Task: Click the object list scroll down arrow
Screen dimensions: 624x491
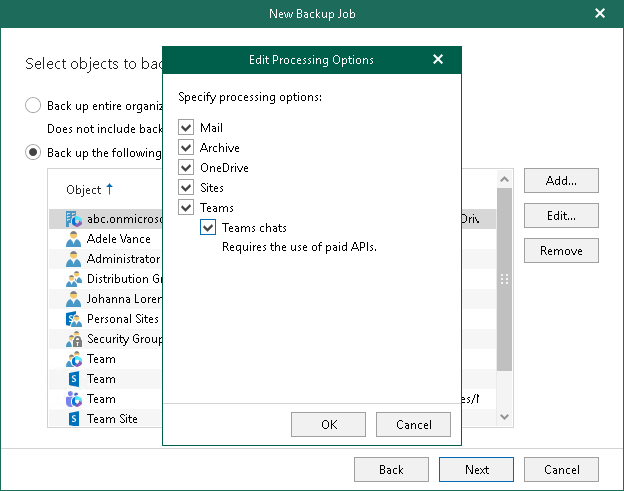Action: pos(504,417)
